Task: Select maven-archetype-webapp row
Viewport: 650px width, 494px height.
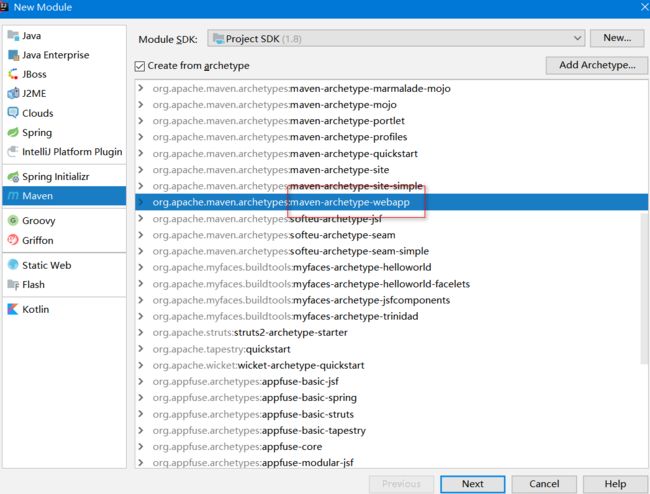Action: pyautogui.click(x=391, y=202)
